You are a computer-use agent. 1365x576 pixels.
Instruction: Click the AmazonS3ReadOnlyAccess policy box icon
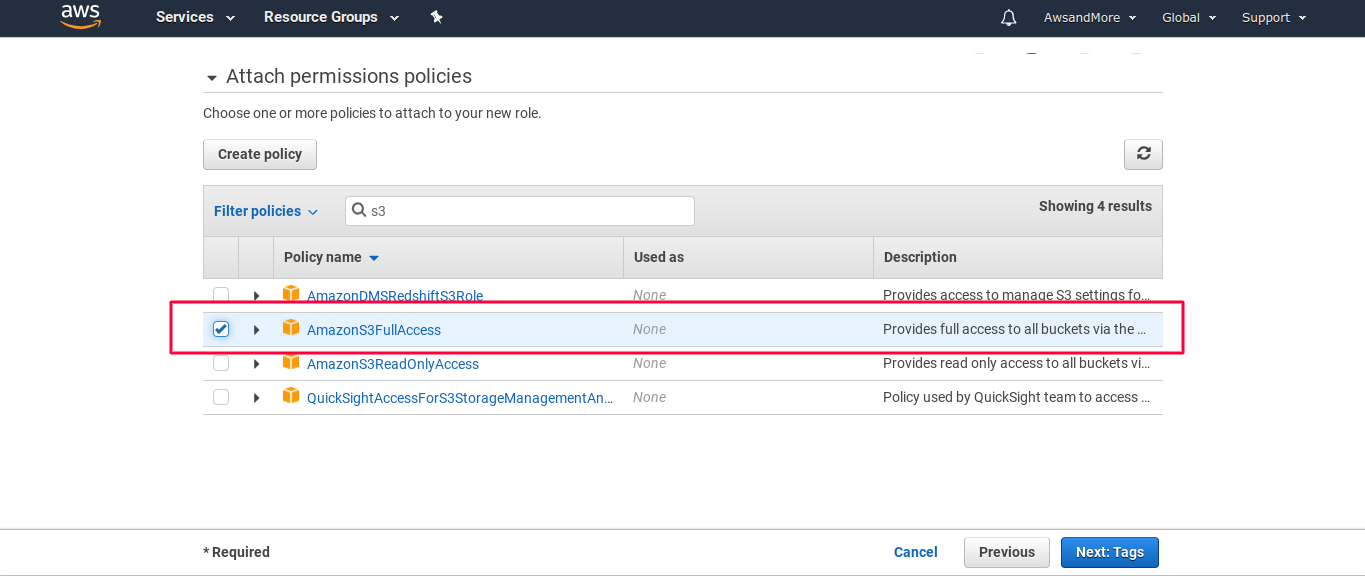291,362
